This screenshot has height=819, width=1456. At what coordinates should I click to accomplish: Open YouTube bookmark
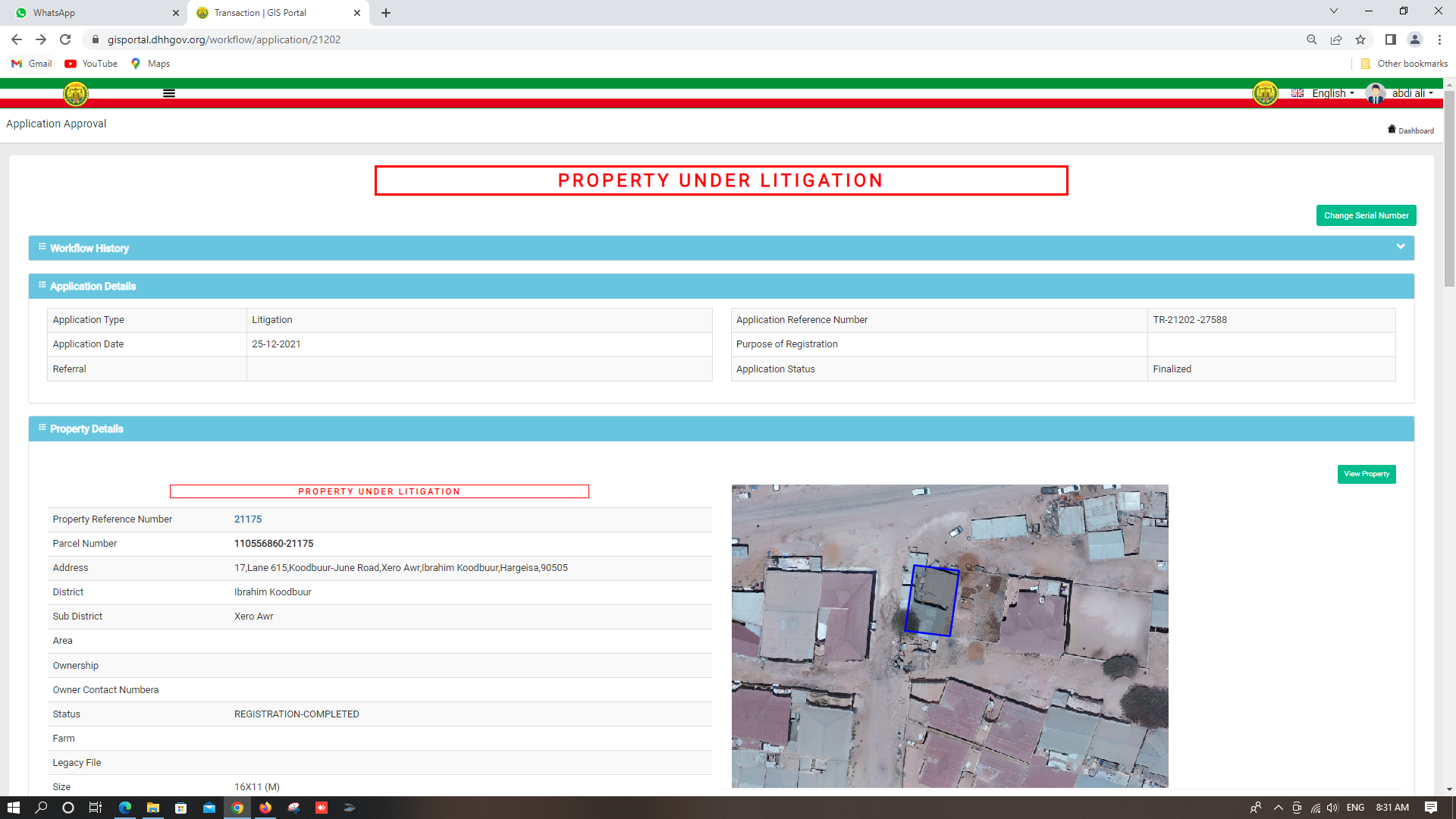coord(91,64)
